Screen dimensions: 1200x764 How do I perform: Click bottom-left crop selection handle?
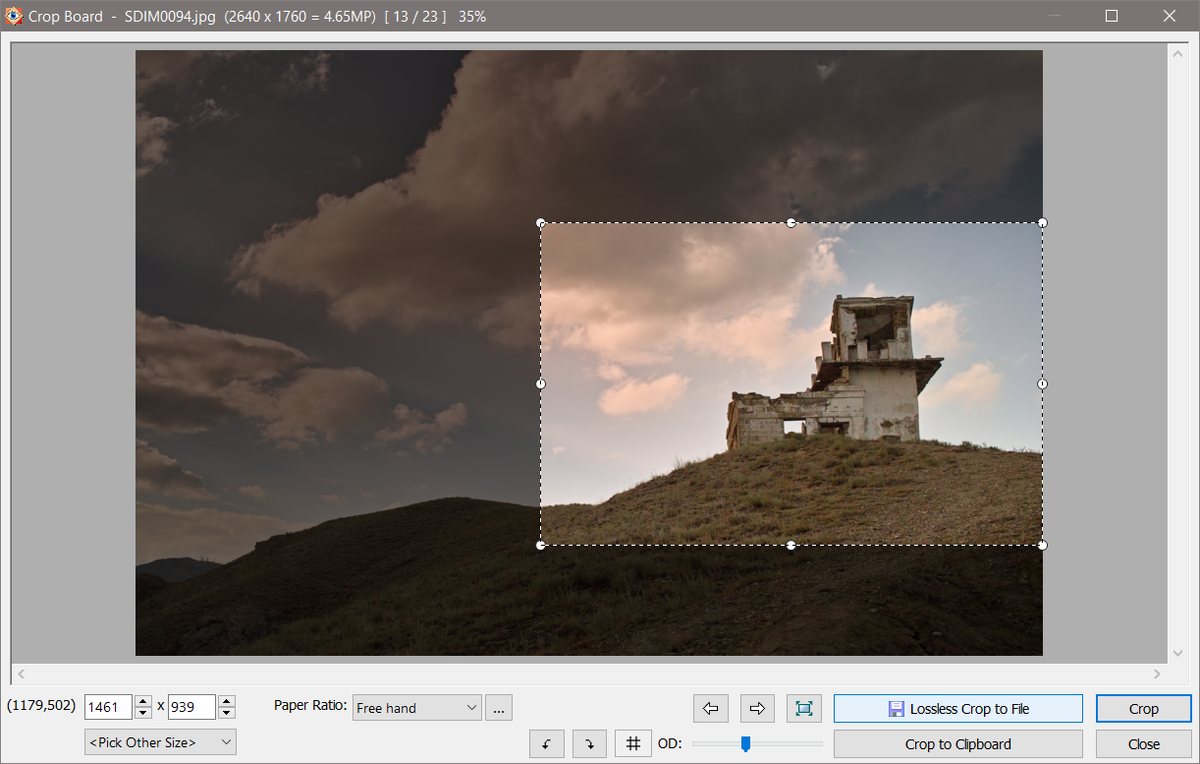541,545
